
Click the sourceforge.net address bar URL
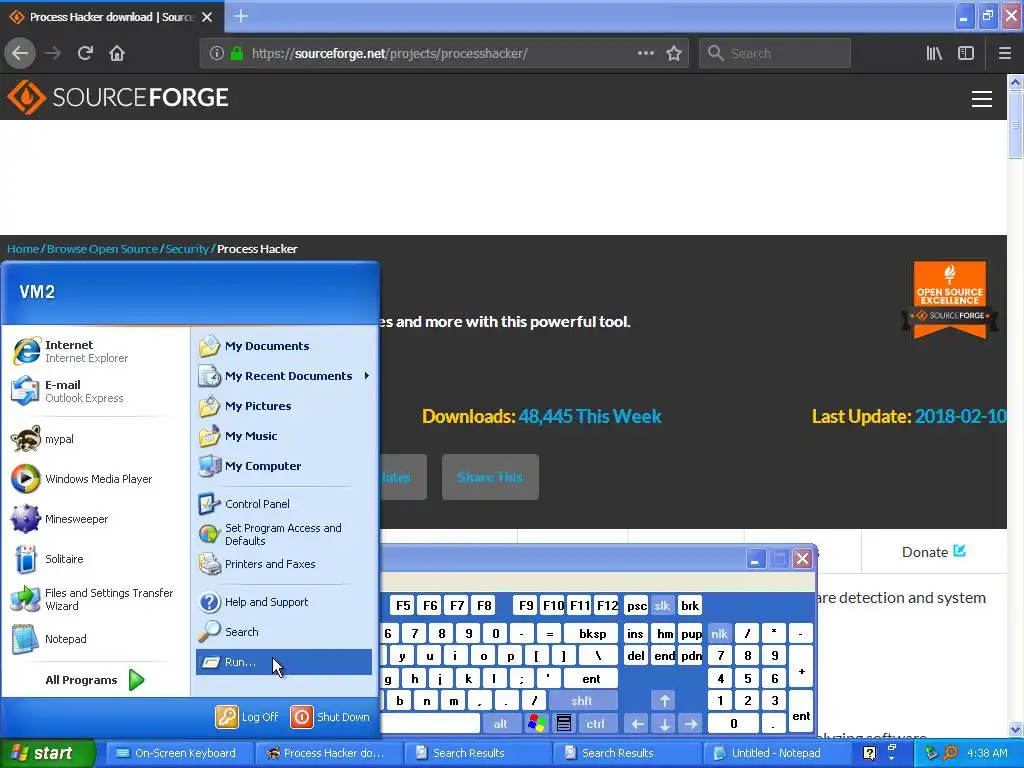tap(389, 54)
